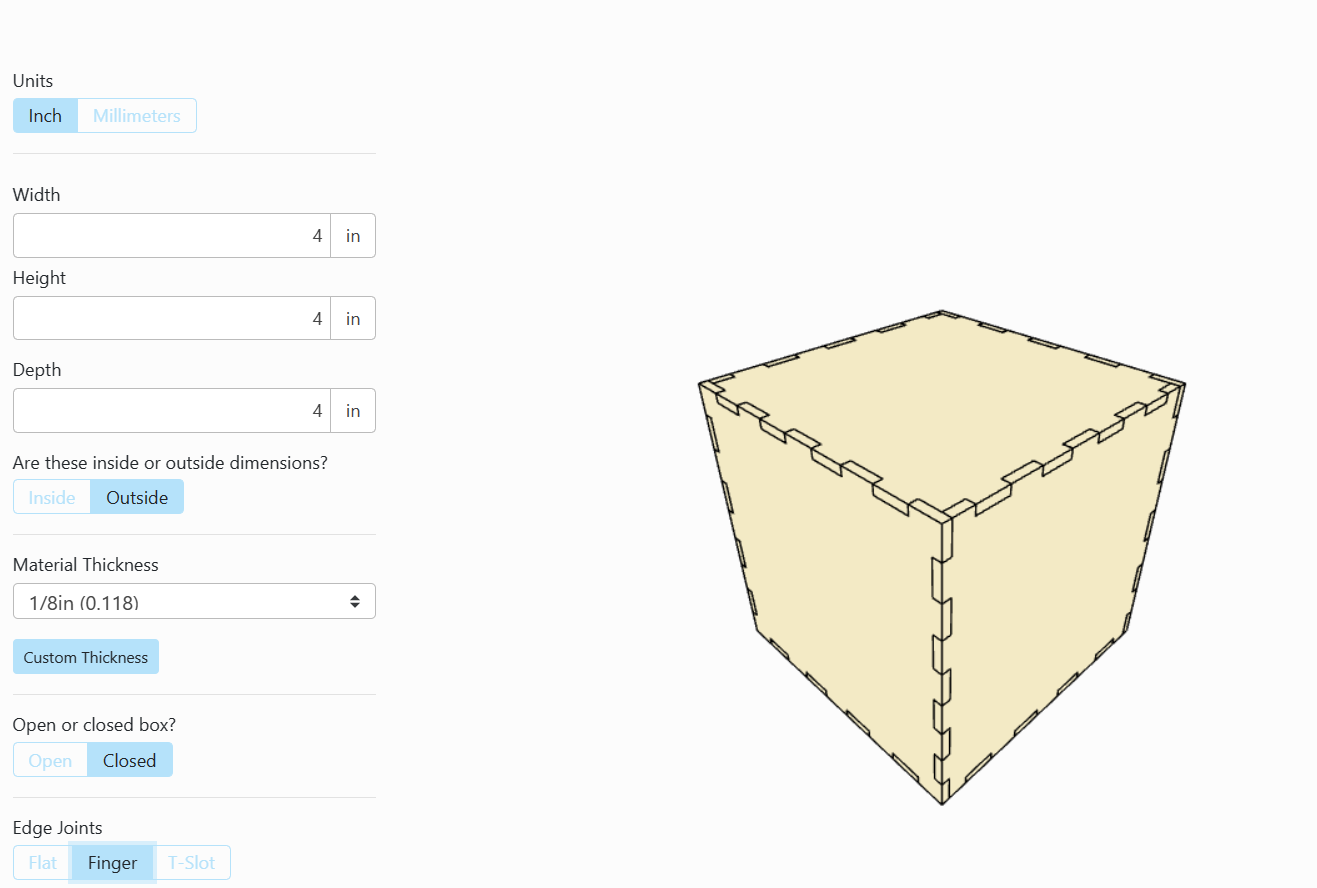
Task: Switch units to Millimeters
Action: pyautogui.click(x=136, y=115)
